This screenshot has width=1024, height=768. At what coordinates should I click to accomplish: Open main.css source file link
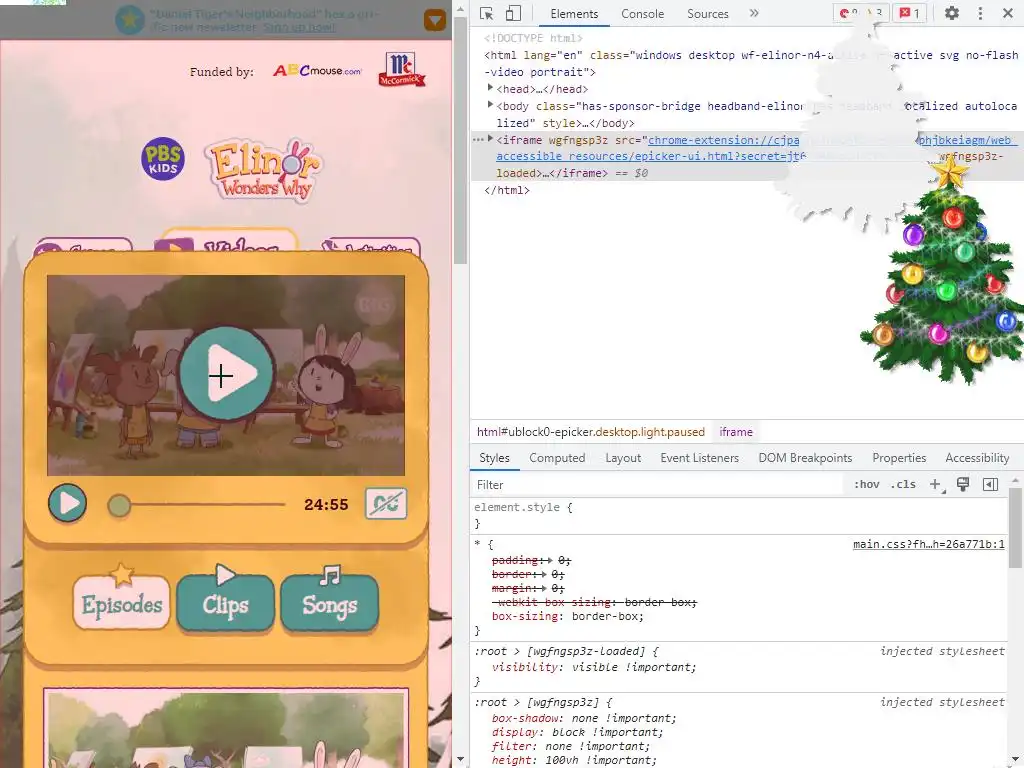click(929, 544)
